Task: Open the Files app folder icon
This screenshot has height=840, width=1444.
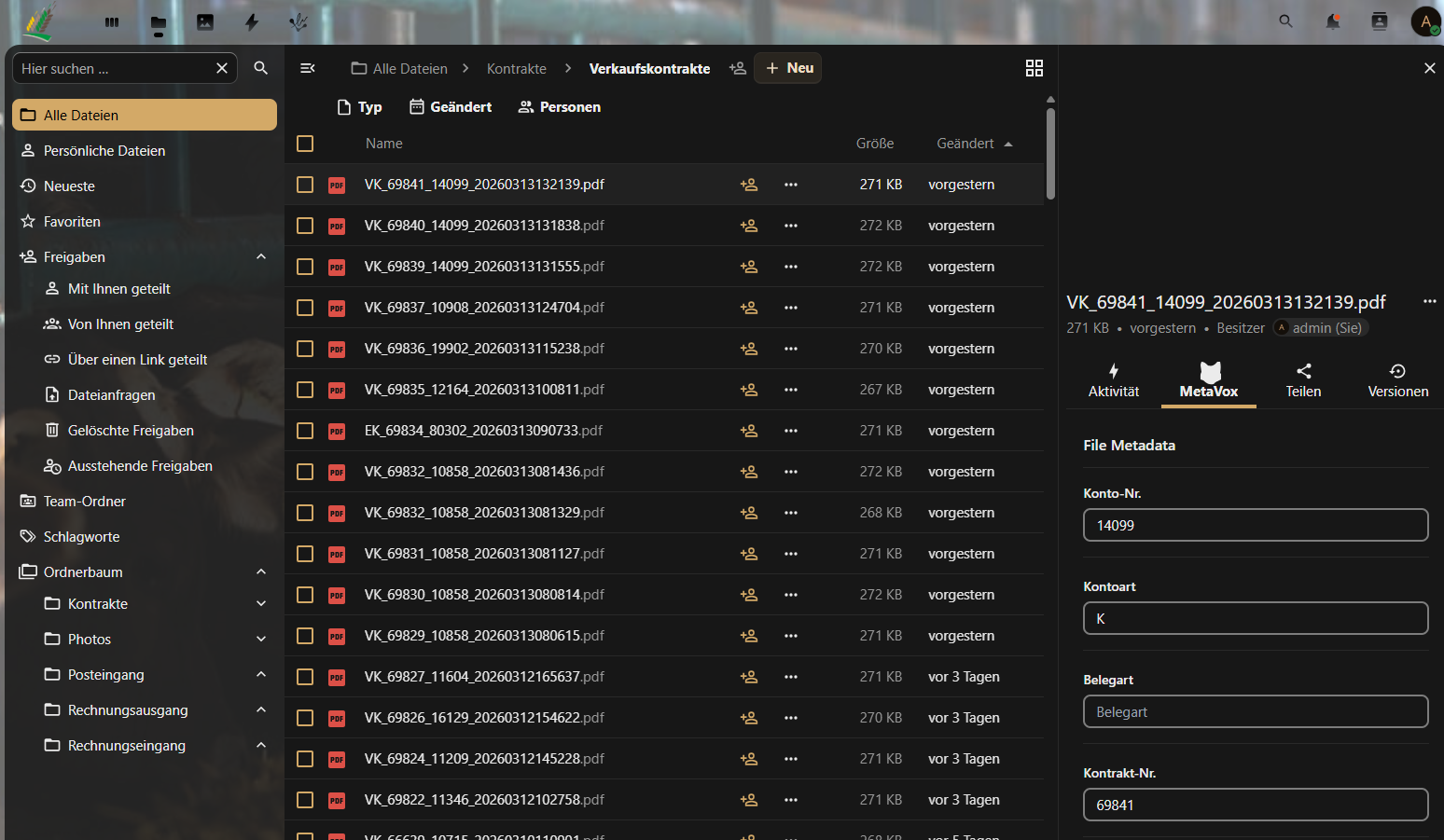Action: pos(159,22)
